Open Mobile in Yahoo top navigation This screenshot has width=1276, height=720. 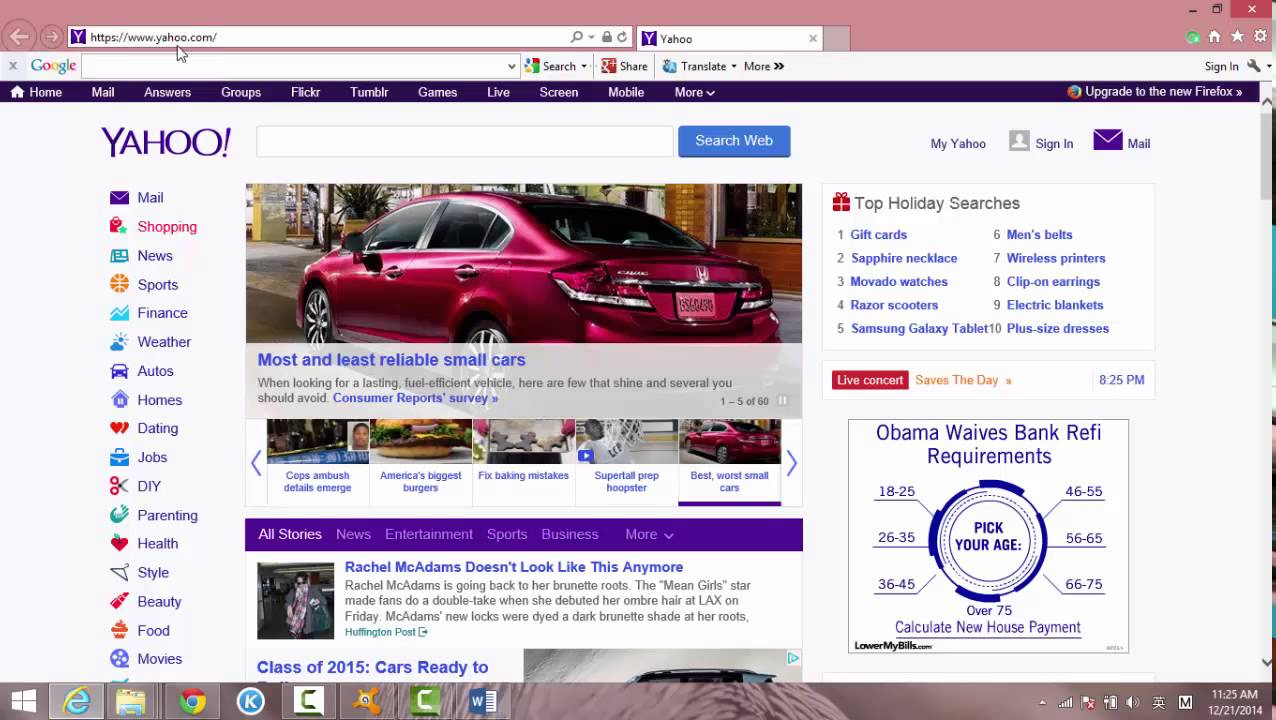626,92
